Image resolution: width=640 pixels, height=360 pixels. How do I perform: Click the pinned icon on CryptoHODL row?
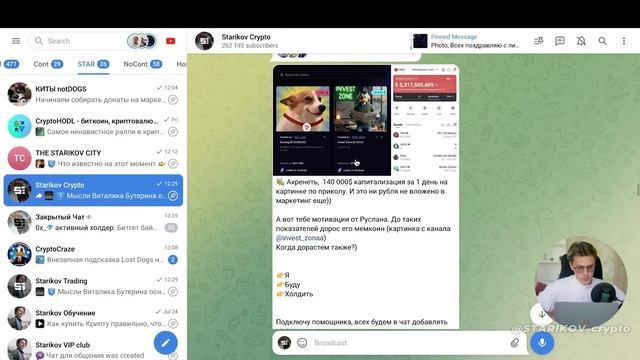click(173, 132)
